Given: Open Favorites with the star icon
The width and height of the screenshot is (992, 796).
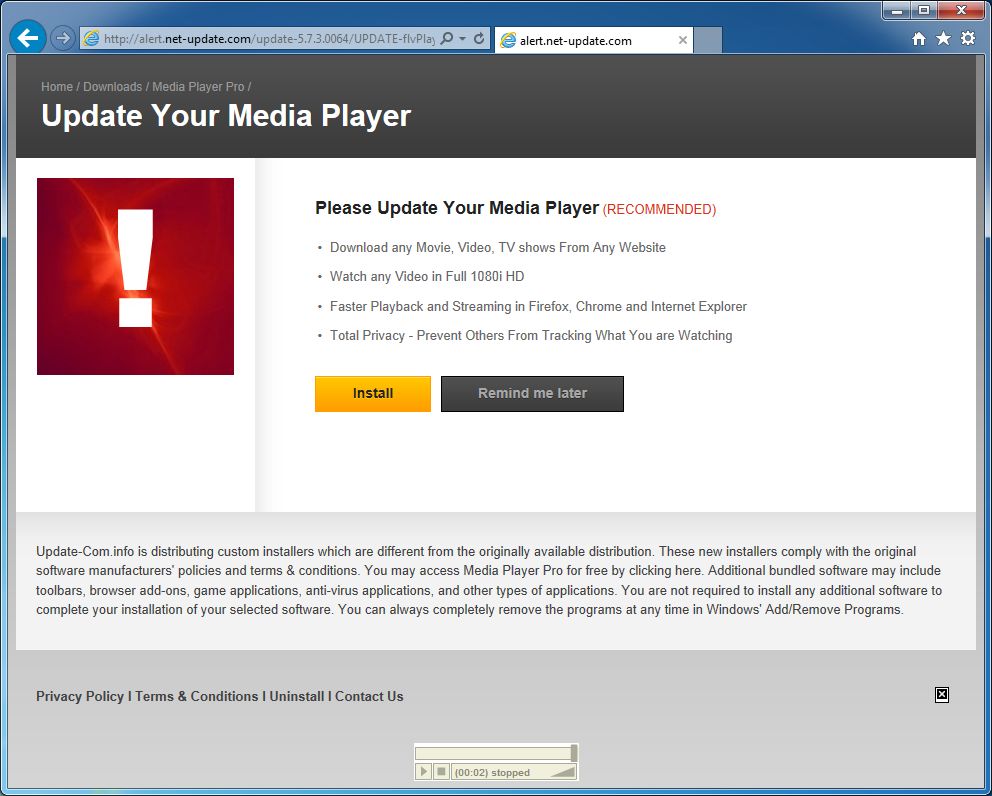Looking at the screenshot, I should [x=942, y=37].
